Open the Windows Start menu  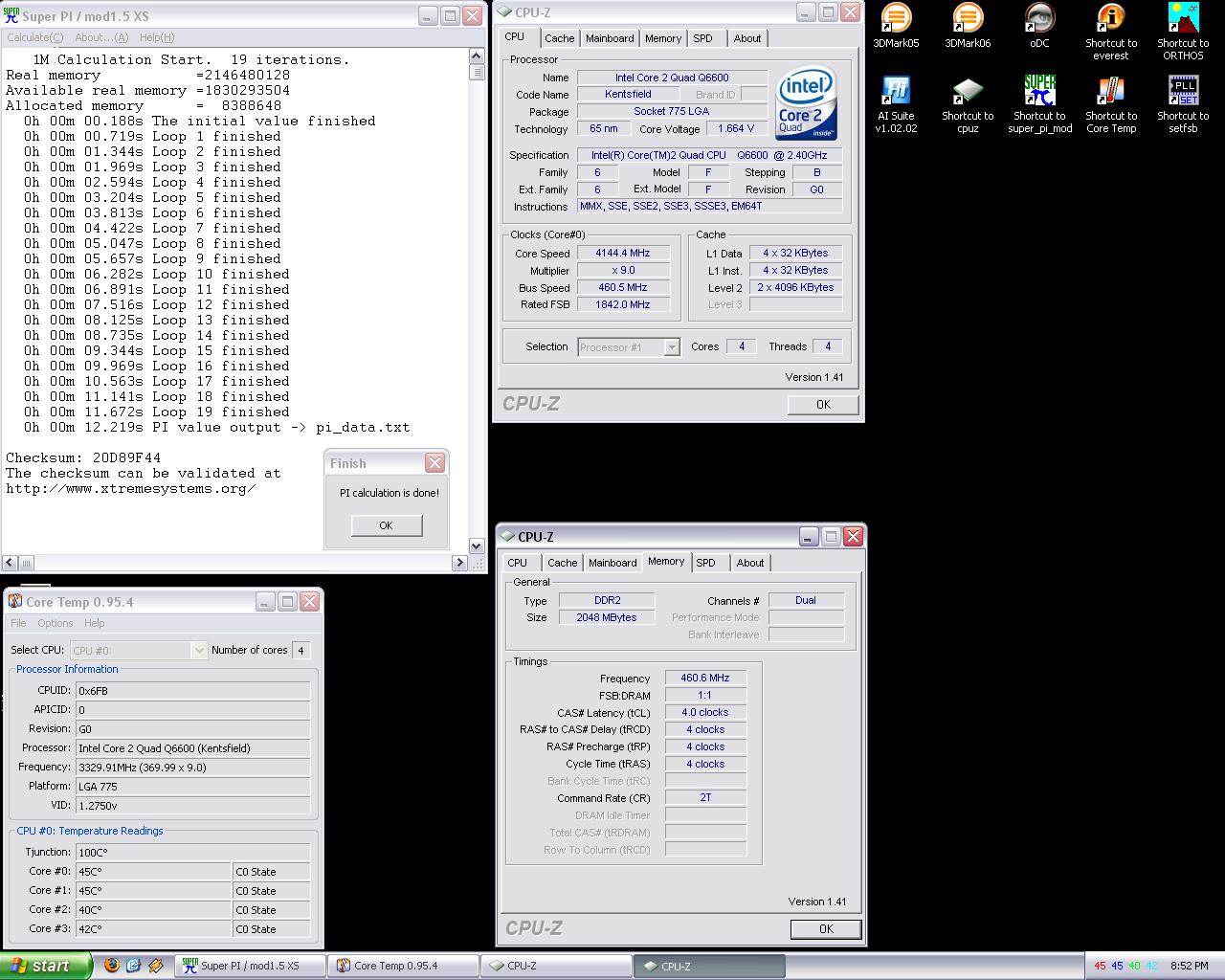(46, 966)
